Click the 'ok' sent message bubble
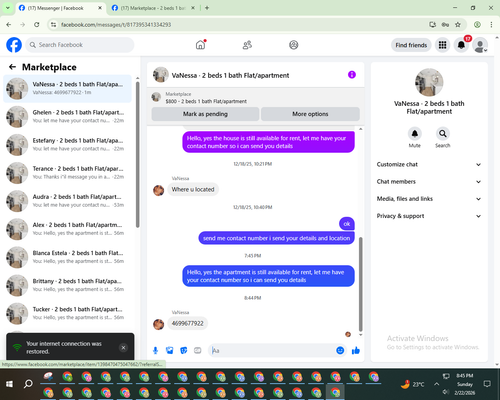This screenshot has height=400, width=500. click(347, 224)
